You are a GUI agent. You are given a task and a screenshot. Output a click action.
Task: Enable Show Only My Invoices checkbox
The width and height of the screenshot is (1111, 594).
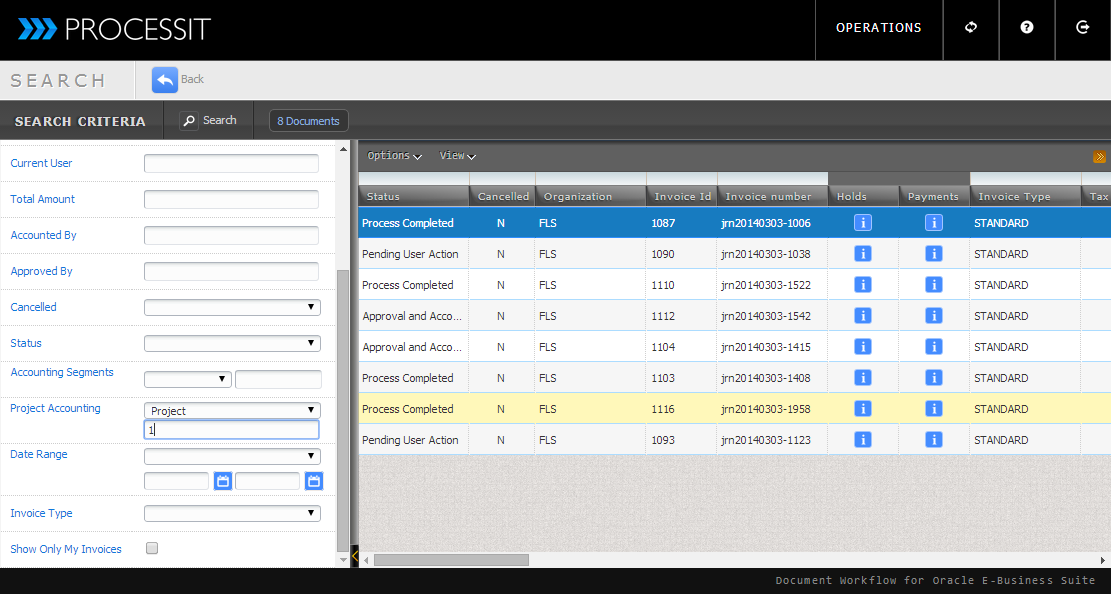click(152, 548)
